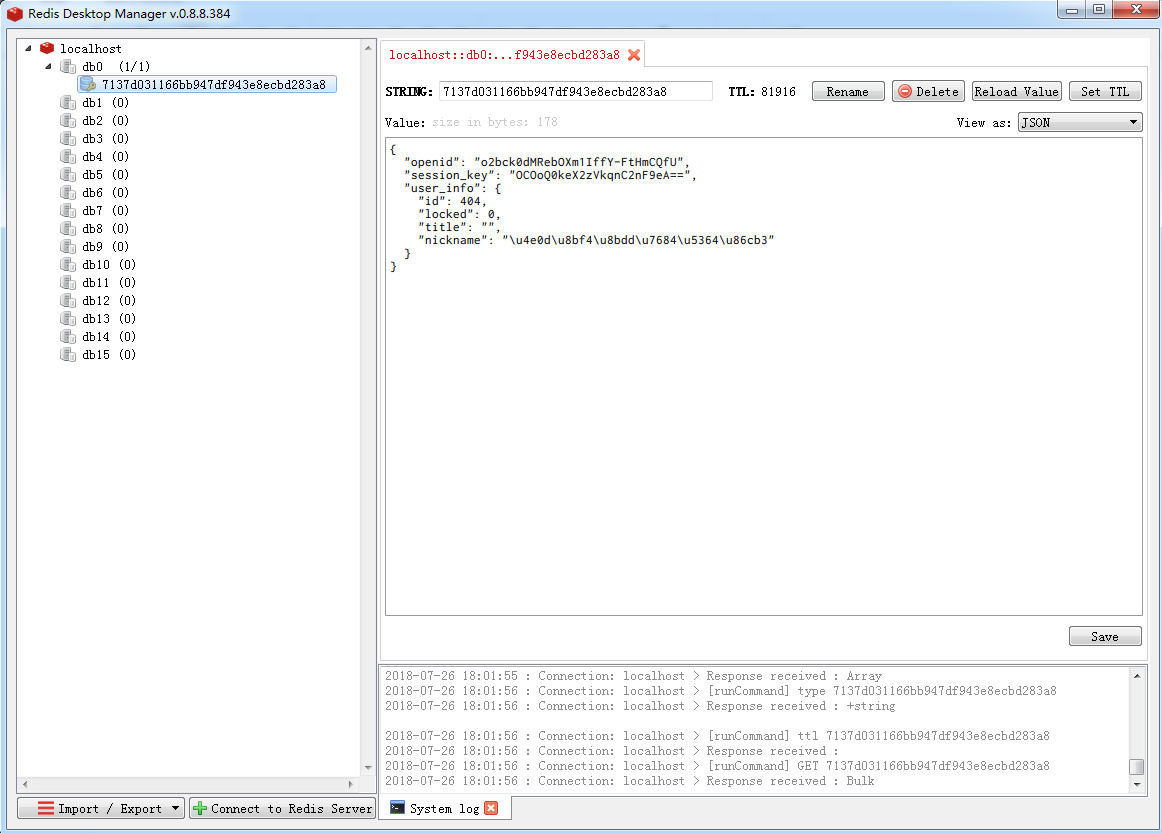This screenshot has height=833, width=1162.
Task: Click the db14 database icon
Action: (68, 336)
